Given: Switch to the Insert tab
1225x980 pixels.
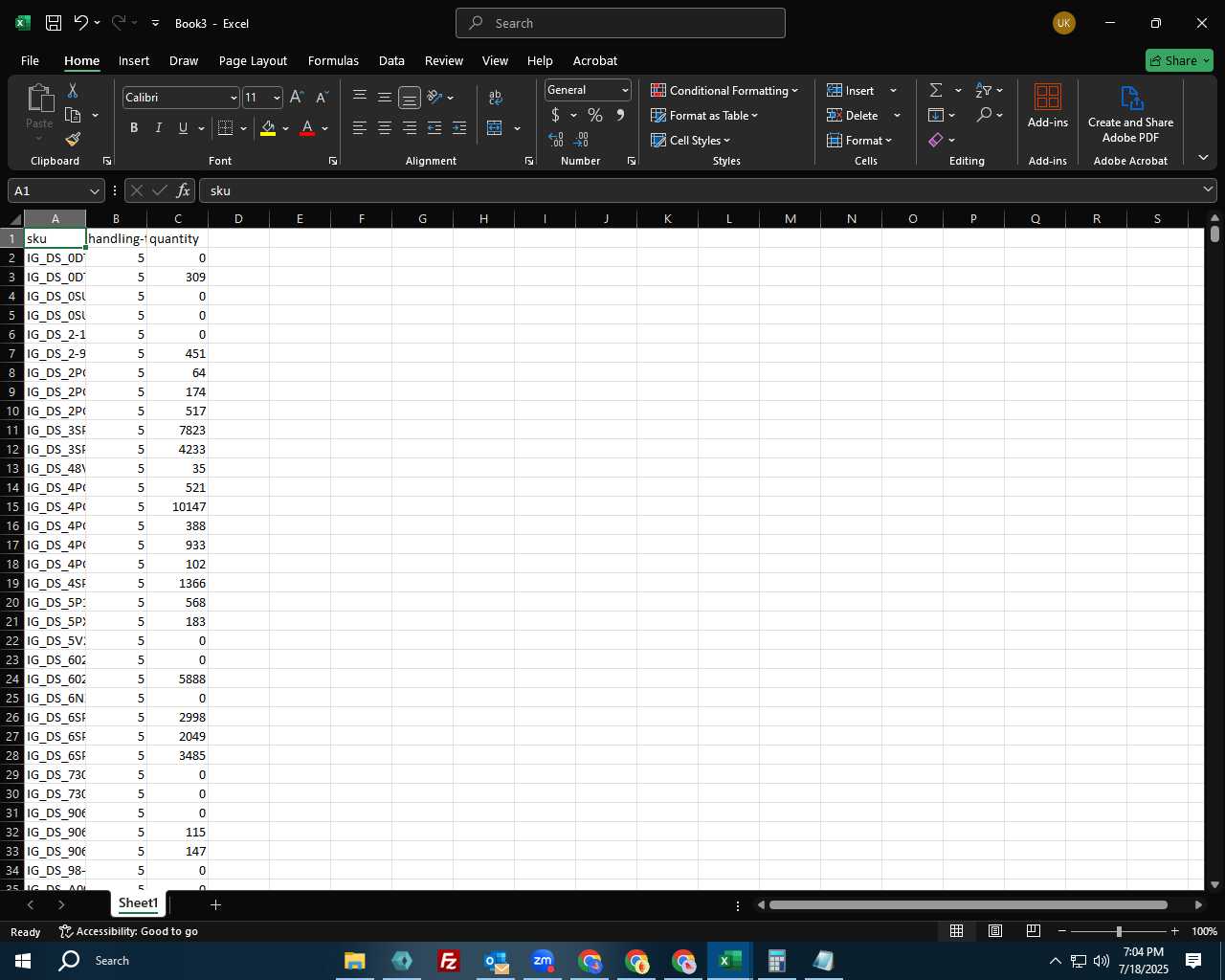Looking at the screenshot, I should click(x=134, y=60).
